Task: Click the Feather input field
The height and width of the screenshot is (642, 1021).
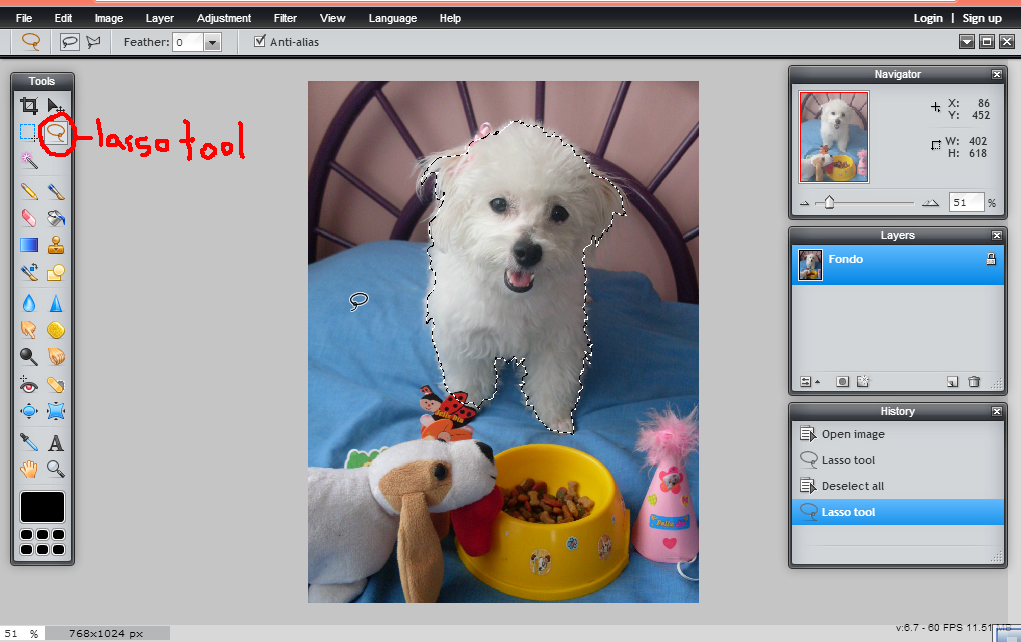Action: point(188,43)
